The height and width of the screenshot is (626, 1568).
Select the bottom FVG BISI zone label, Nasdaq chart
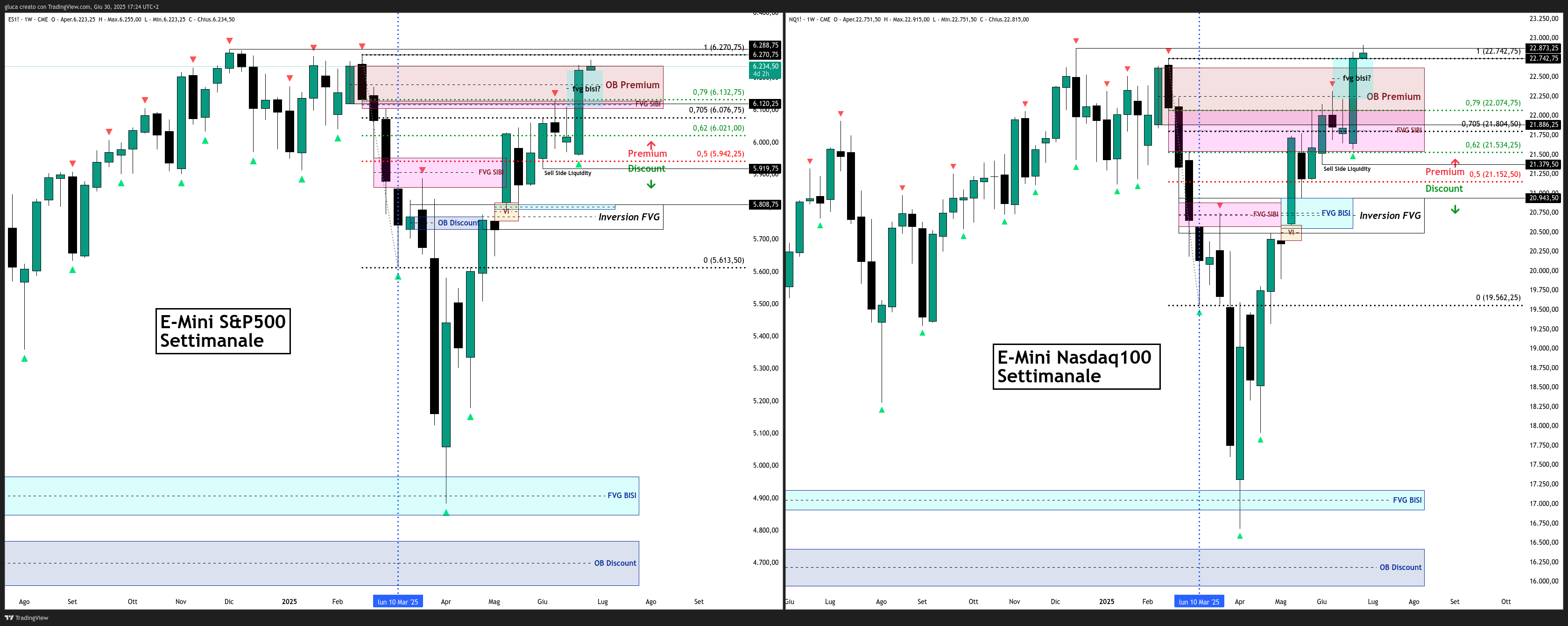point(1407,500)
